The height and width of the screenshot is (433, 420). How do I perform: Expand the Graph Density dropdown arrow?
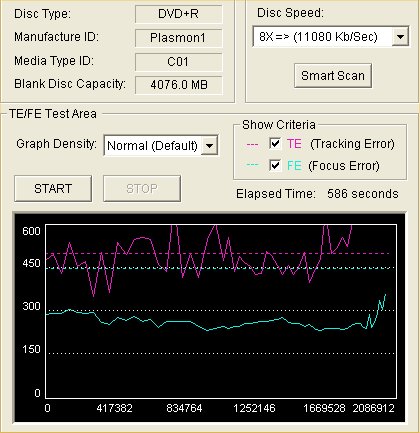[x=209, y=145]
